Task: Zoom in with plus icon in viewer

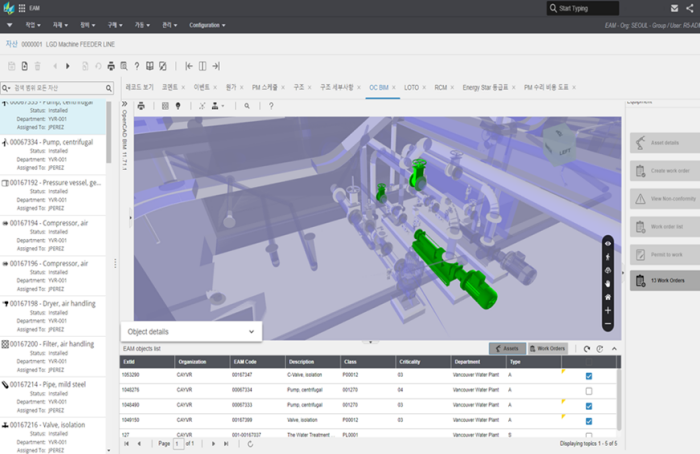Action: (x=608, y=310)
